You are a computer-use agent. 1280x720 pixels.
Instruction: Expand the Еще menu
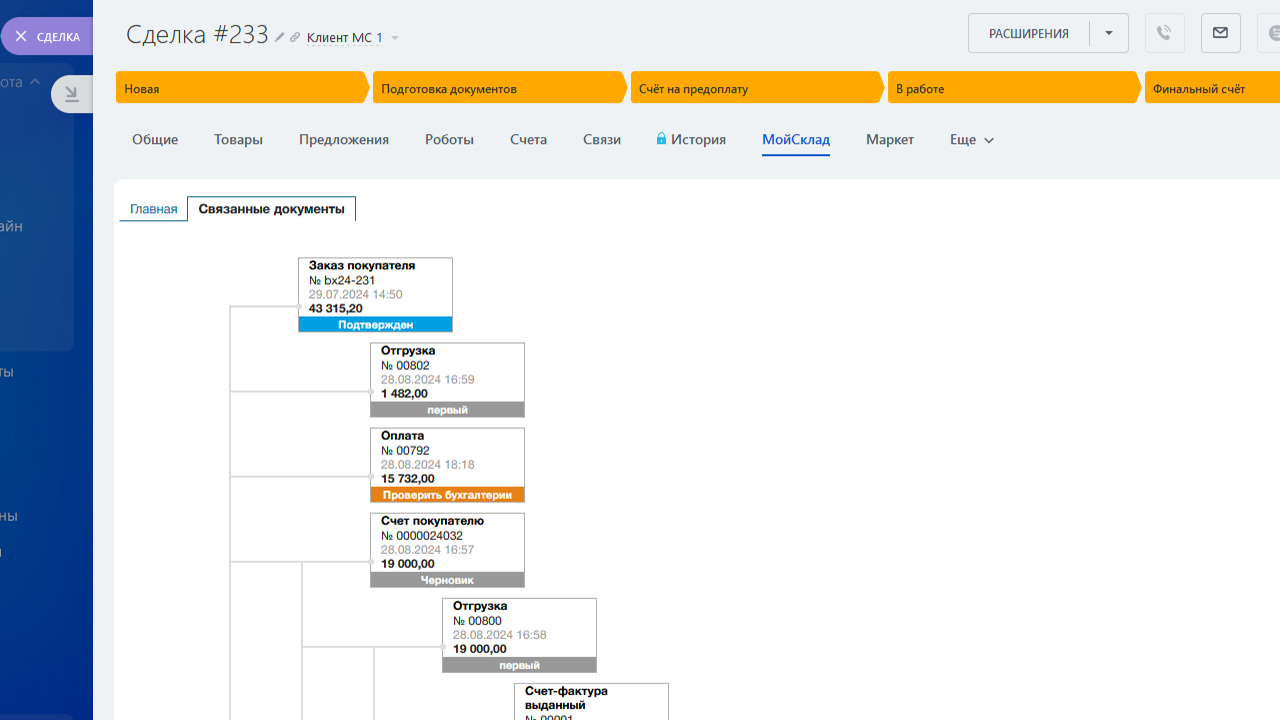[972, 140]
